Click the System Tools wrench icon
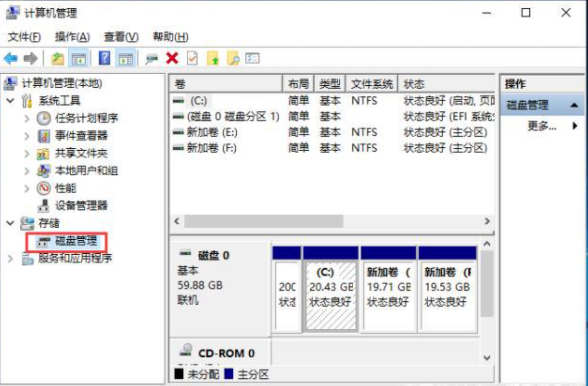Viewport: 588px width, 386px height. click(x=27, y=101)
